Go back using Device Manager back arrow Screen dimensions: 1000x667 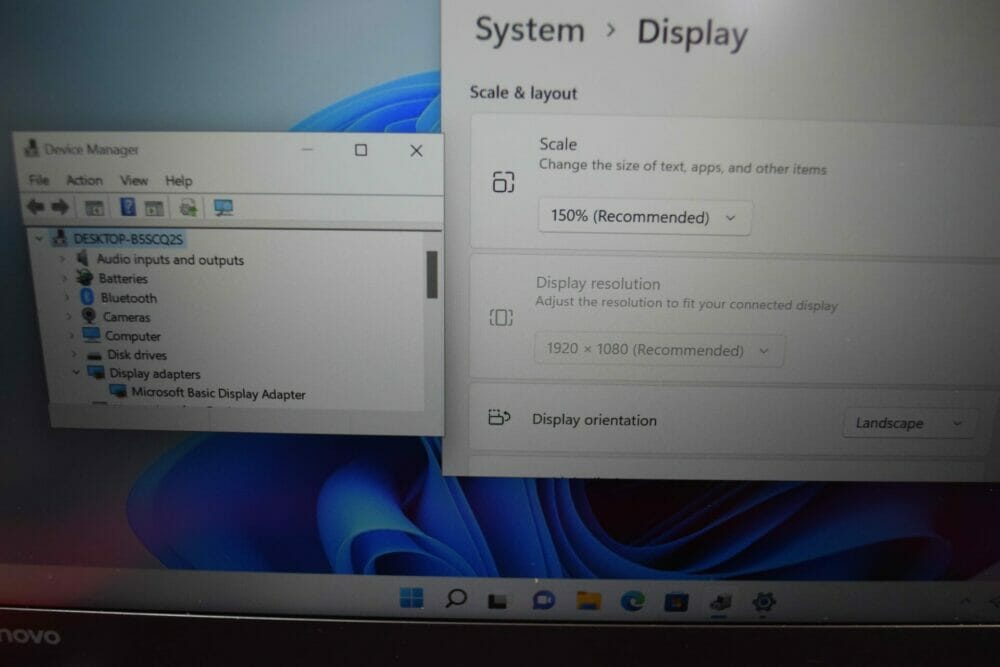click(x=35, y=207)
